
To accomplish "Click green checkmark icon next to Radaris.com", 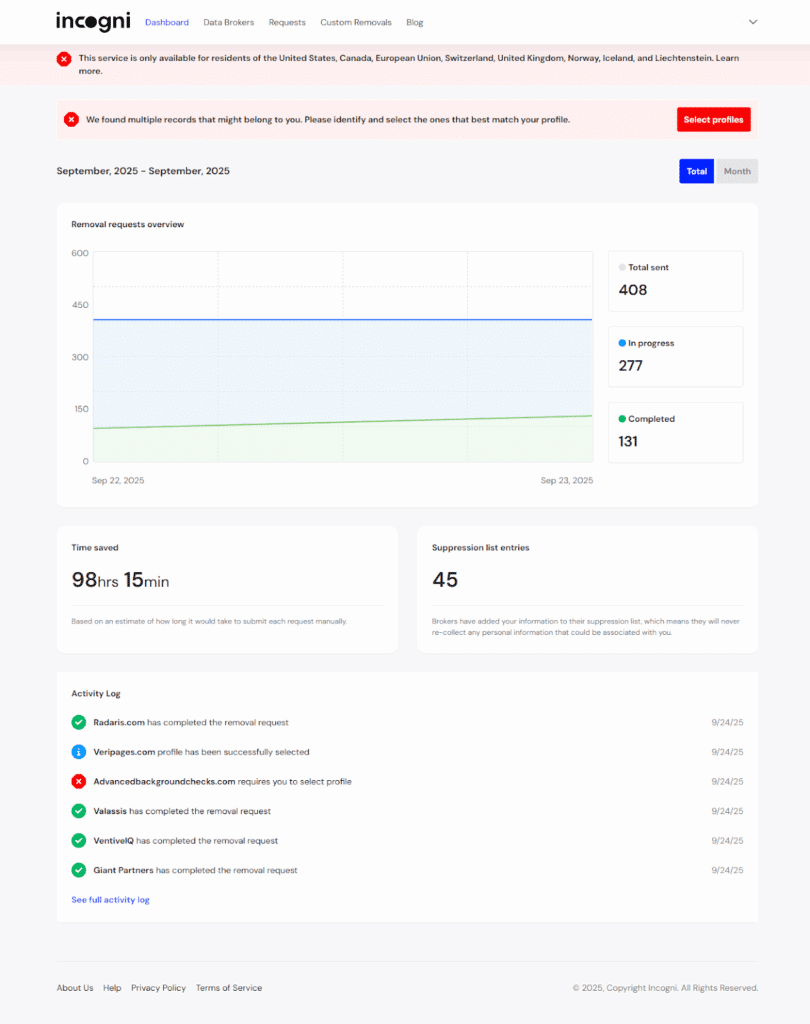I will coord(79,722).
